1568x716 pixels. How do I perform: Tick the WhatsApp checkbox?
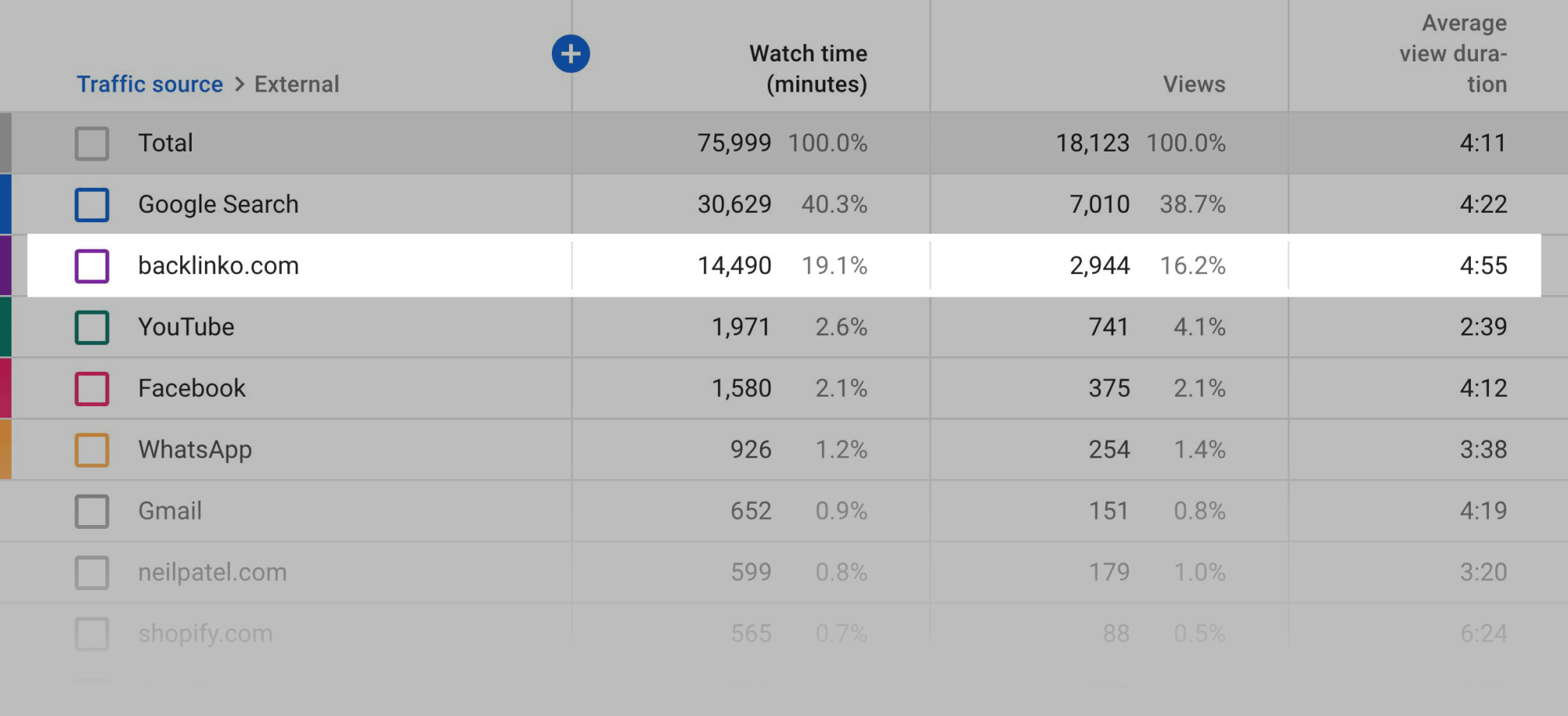pos(92,450)
